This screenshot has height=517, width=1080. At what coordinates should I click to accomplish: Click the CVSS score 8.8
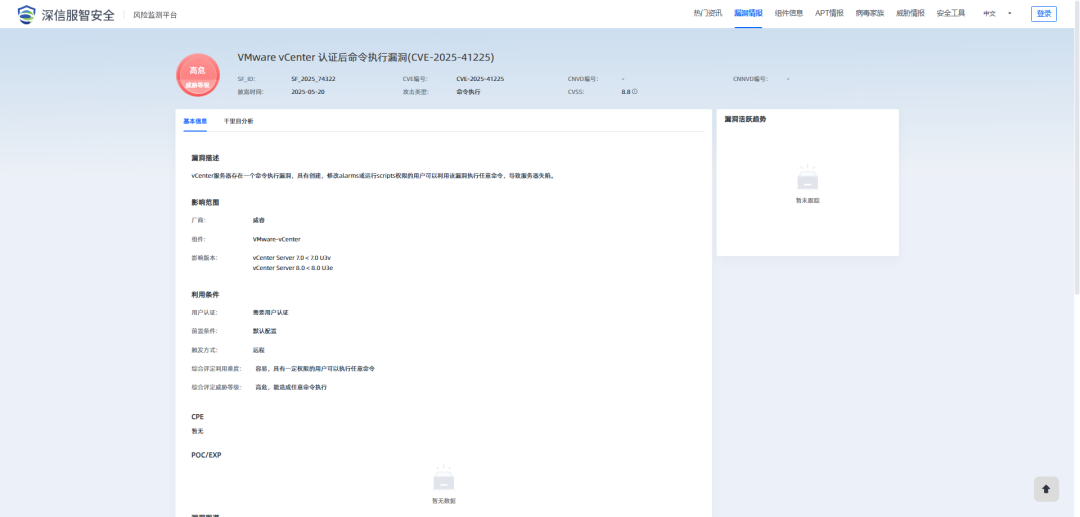tap(625, 91)
